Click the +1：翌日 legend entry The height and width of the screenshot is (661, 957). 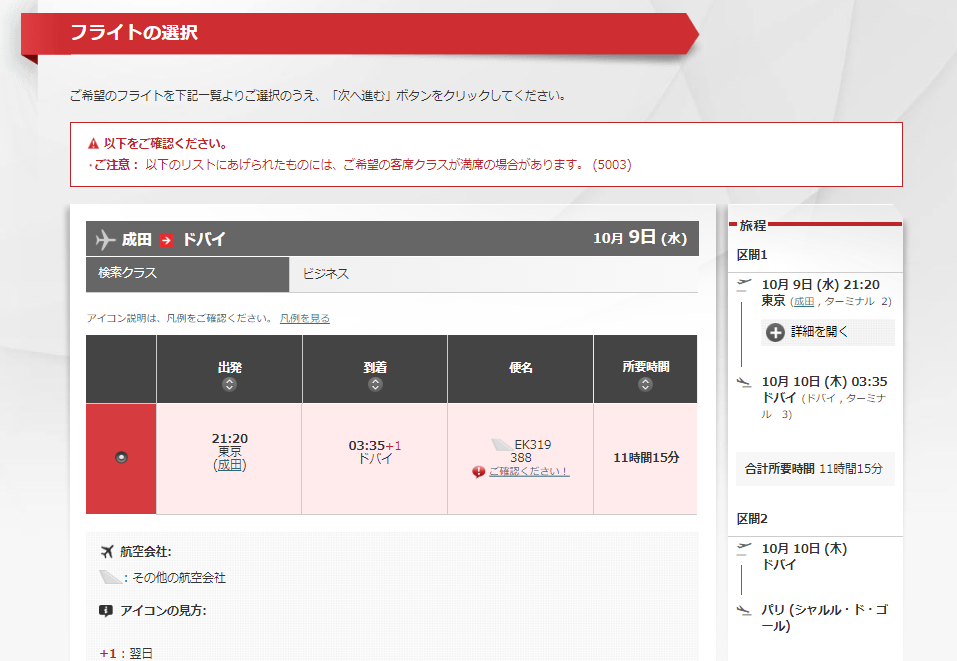pyautogui.click(x=126, y=654)
